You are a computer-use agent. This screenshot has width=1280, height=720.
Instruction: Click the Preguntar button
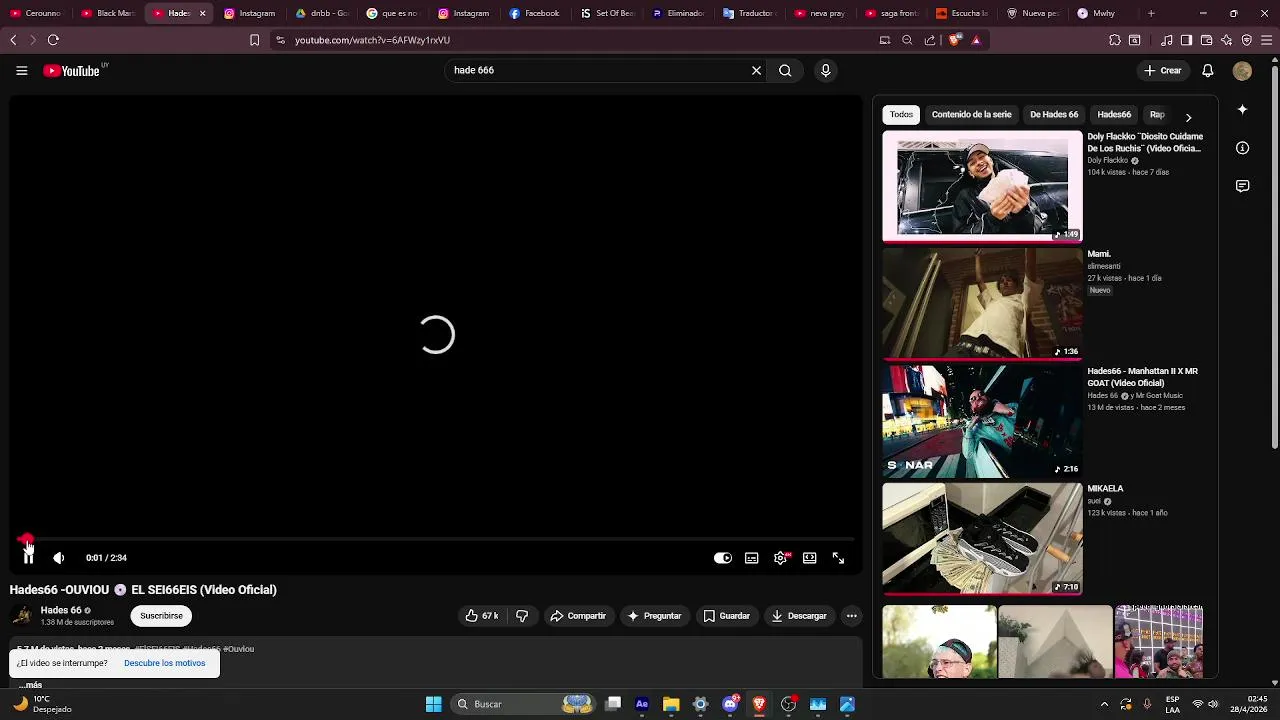click(654, 616)
